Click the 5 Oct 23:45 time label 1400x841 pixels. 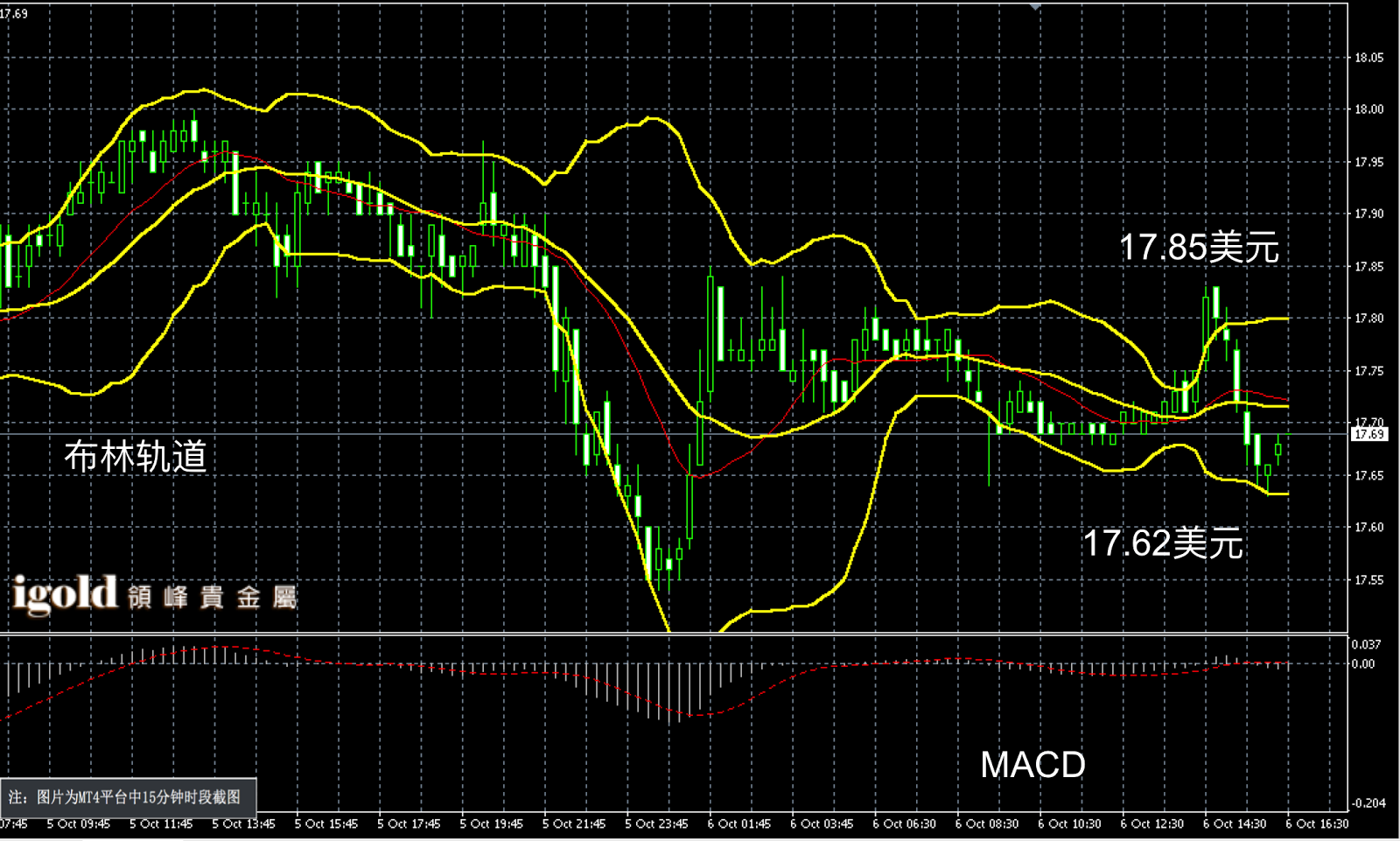[655, 824]
